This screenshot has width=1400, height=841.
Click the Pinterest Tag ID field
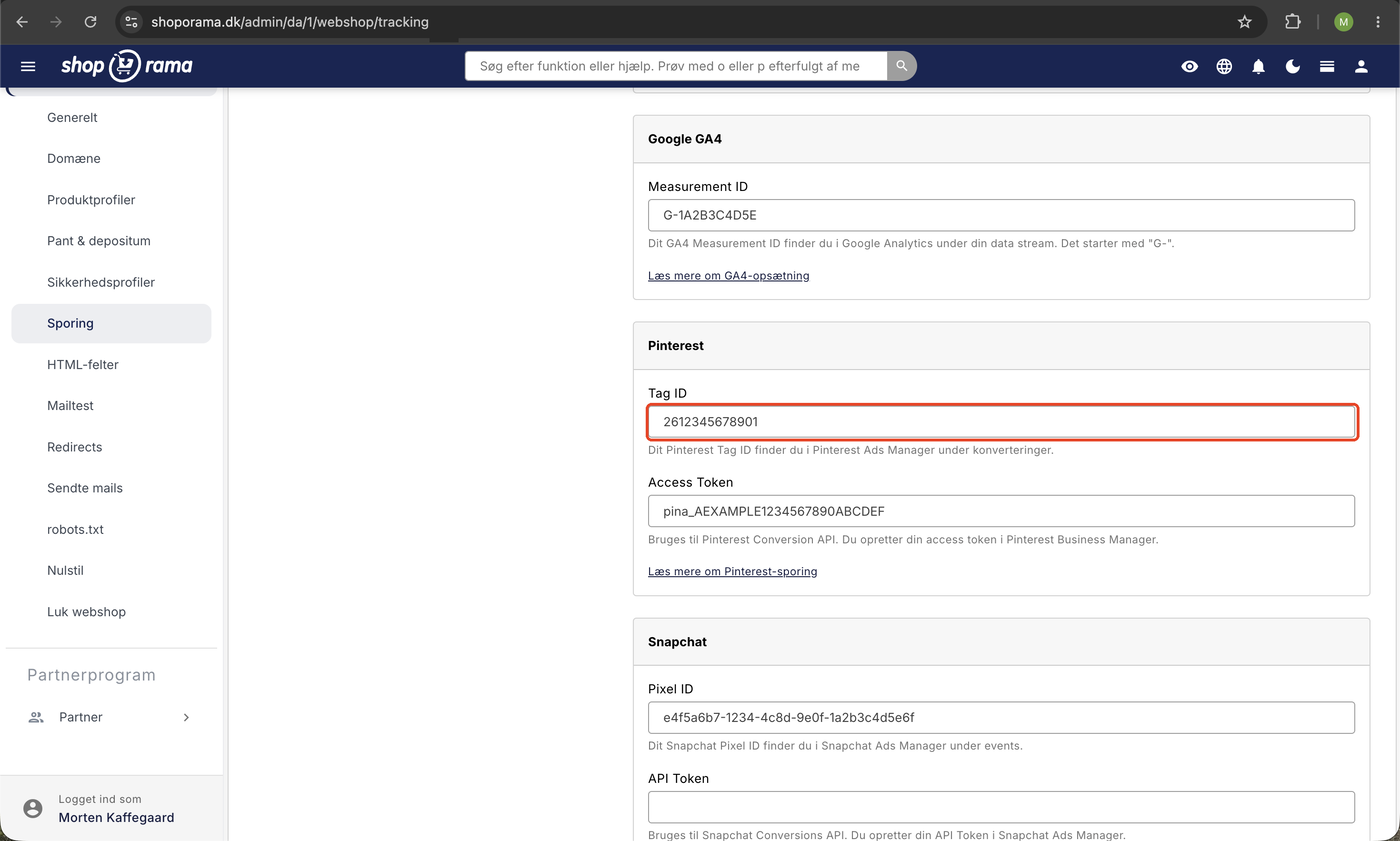(x=1001, y=422)
